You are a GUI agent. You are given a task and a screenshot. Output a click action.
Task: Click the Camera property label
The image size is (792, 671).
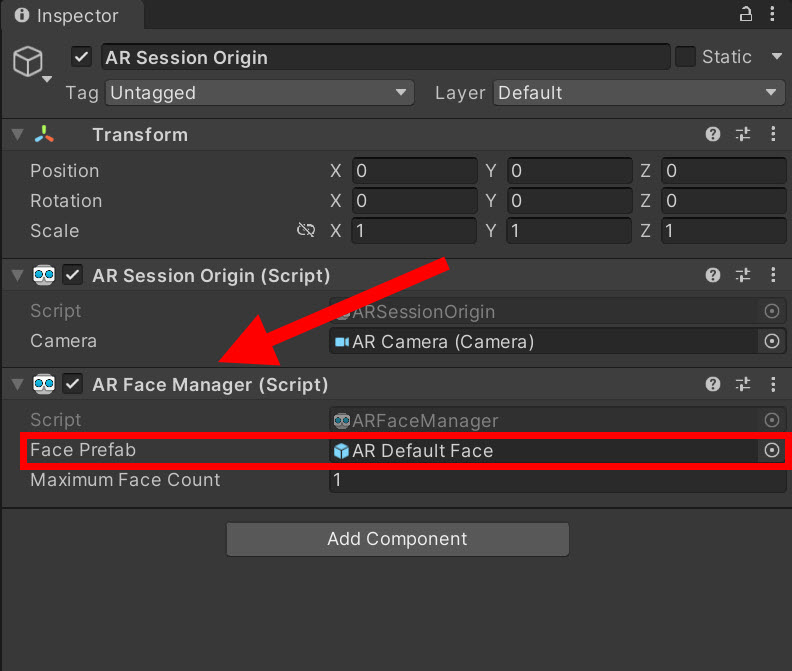pyautogui.click(x=63, y=341)
